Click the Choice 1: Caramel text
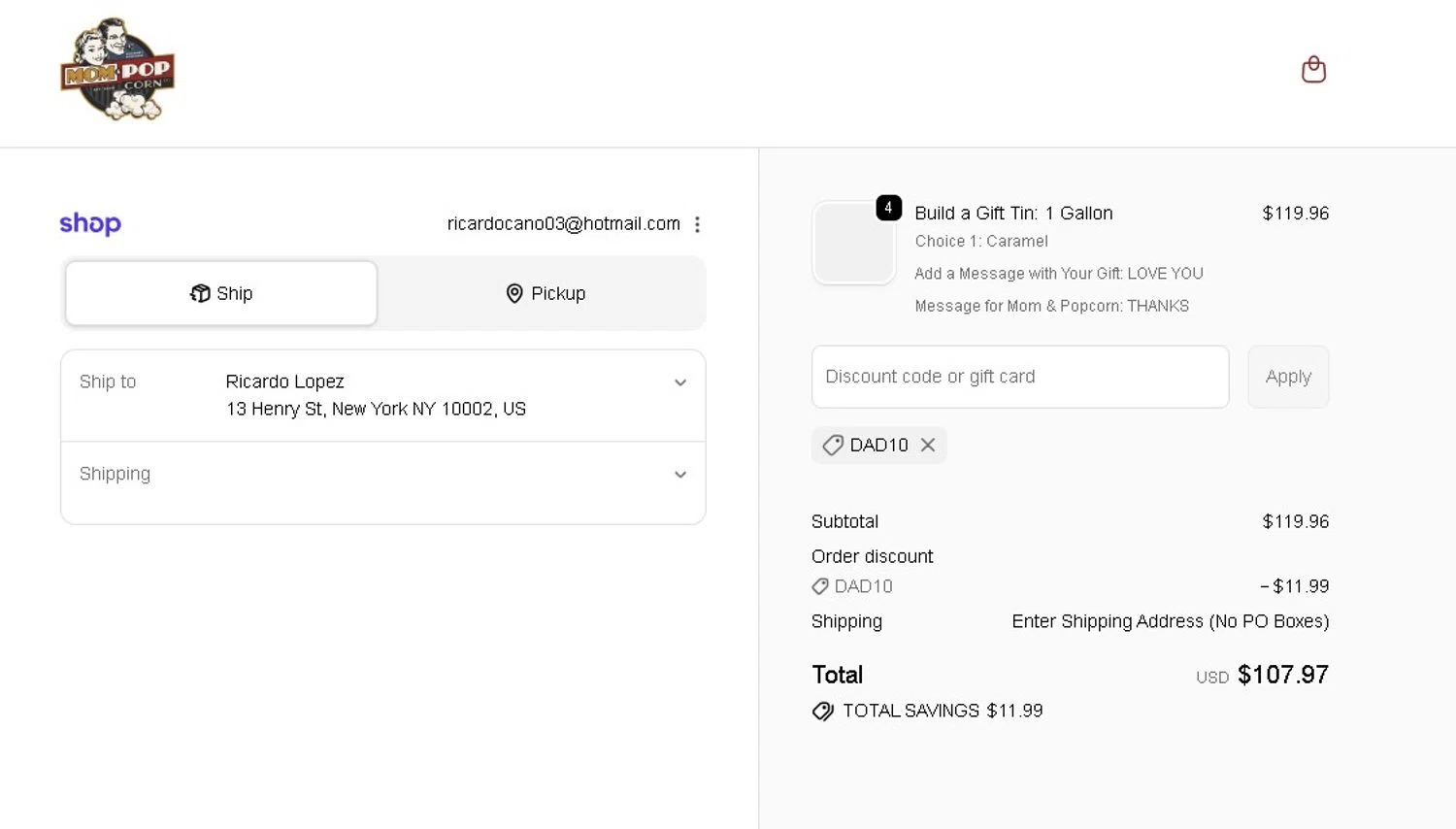Viewport: 1456px width, 829px height. (981, 241)
